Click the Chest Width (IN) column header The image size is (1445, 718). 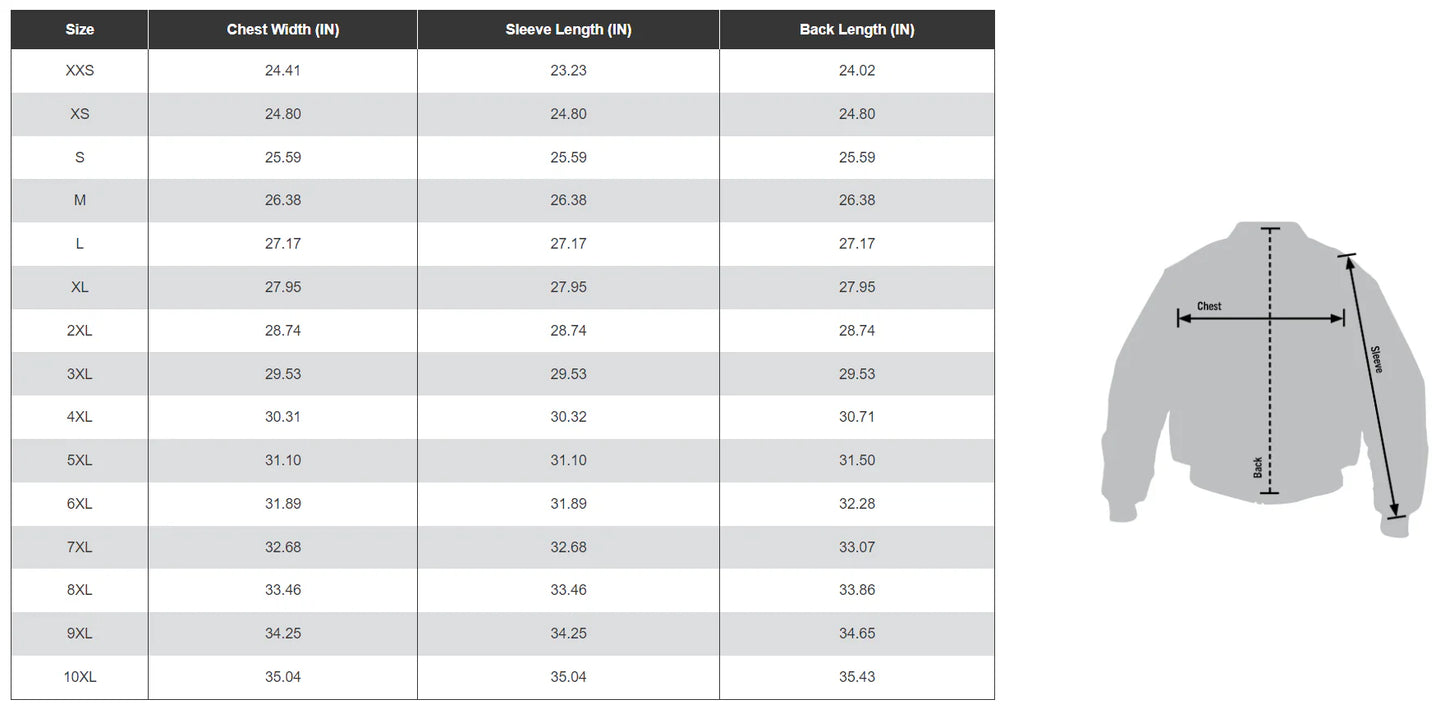tap(283, 30)
